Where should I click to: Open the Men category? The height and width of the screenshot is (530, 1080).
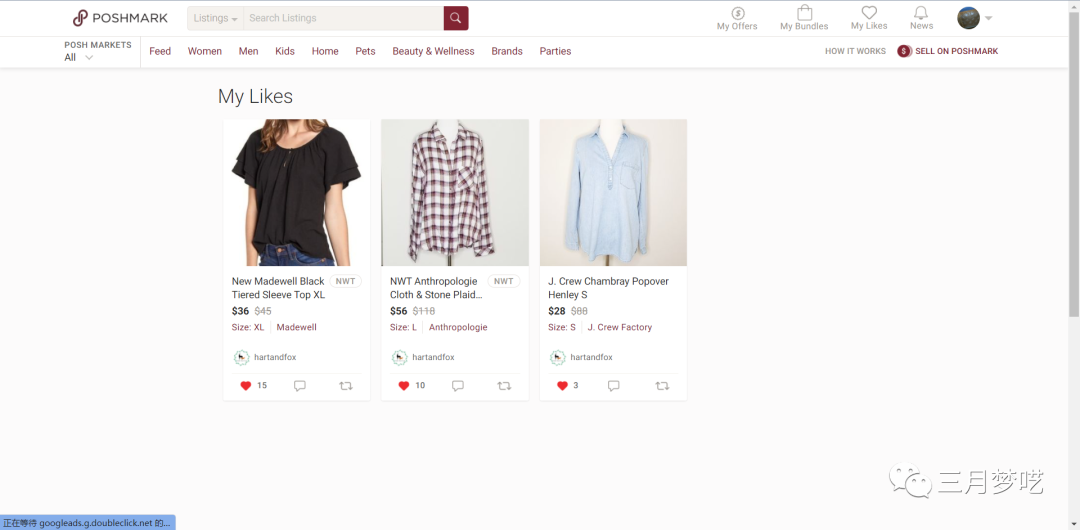coord(249,51)
